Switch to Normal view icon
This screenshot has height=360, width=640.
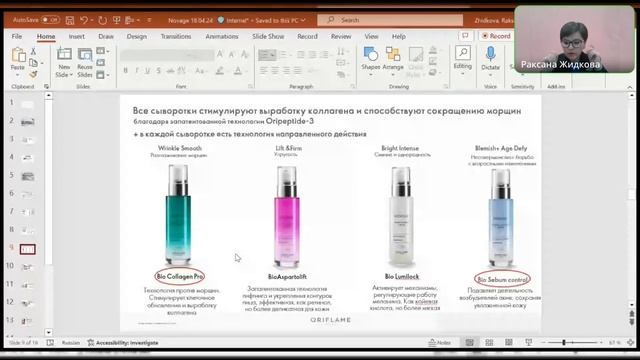470,342
